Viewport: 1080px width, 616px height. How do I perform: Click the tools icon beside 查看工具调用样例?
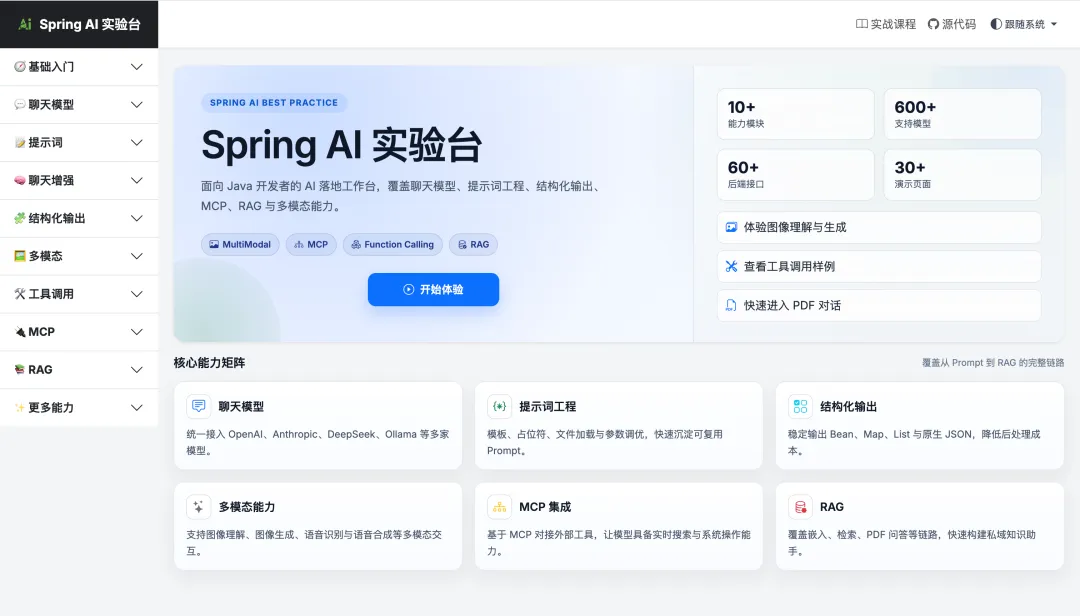[x=731, y=267]
